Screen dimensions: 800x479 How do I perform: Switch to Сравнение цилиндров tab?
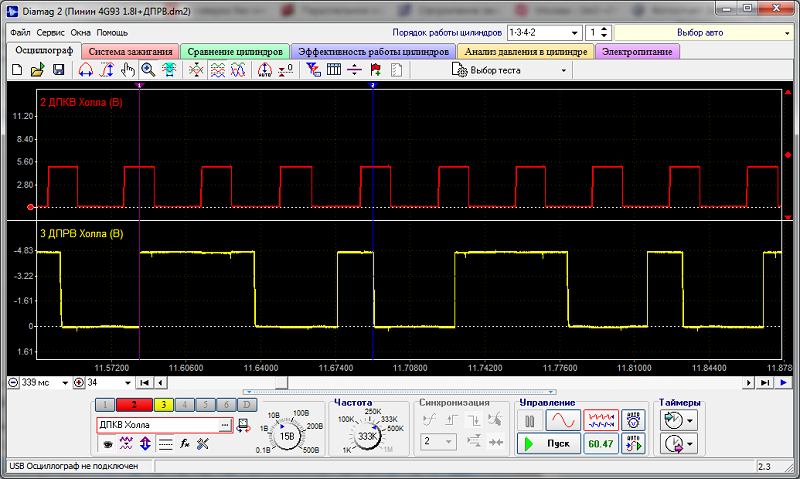[235, 52]
